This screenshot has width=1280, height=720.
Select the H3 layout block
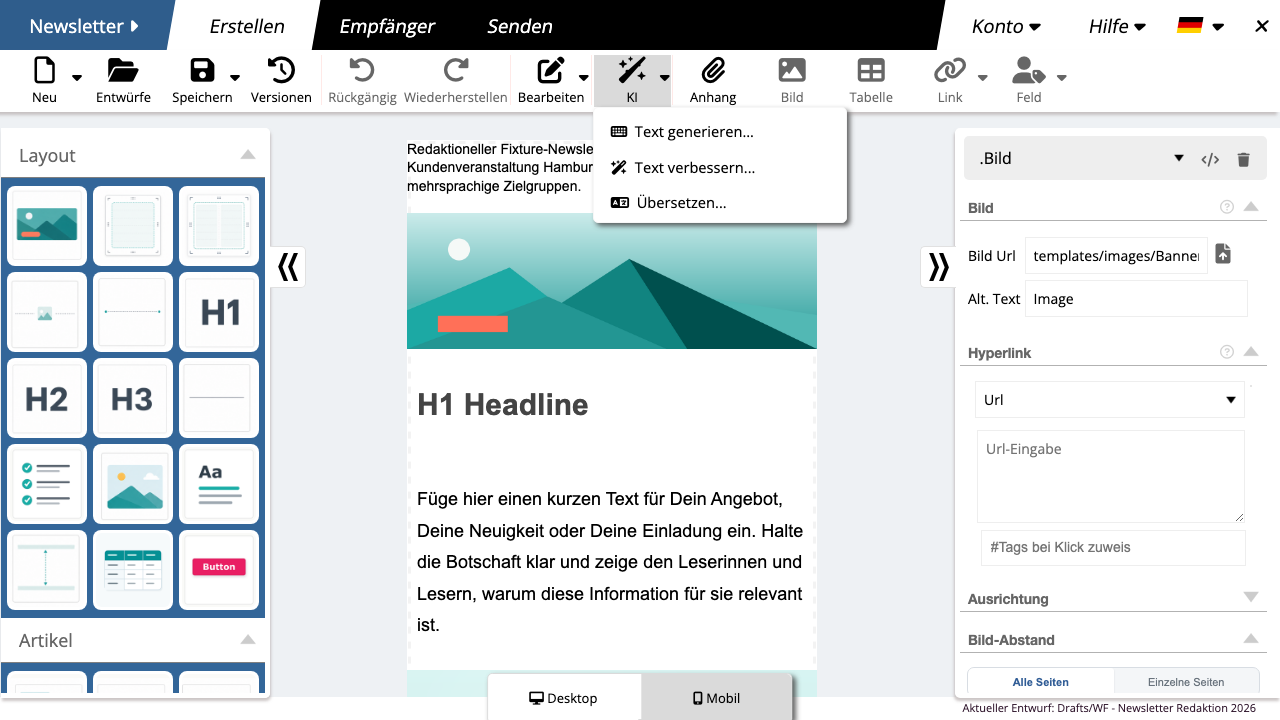click(x=133, y=399)
